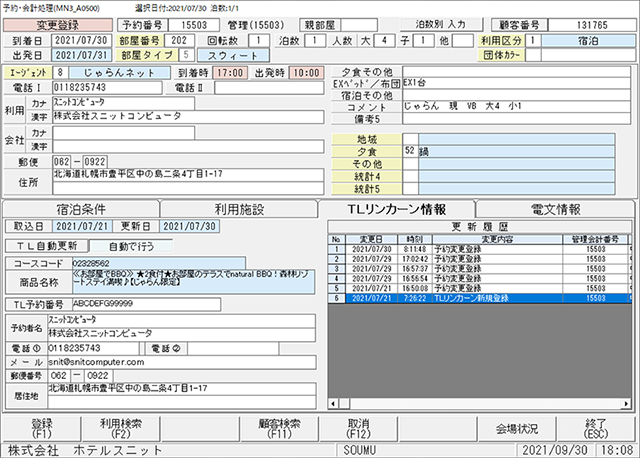Screen dimensions: 640x458
Task: Open the 電文情報 tab
Action: point(556,209)
